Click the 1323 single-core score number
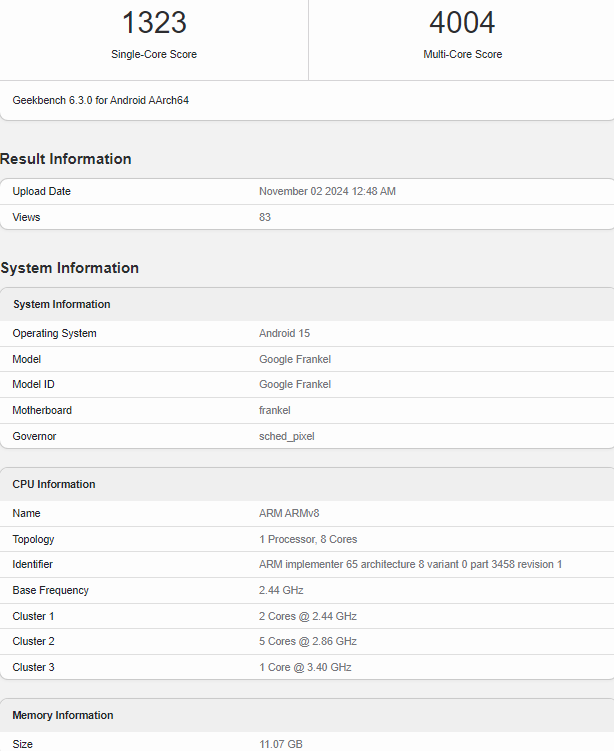614x751 pixels. pos(154,23)
